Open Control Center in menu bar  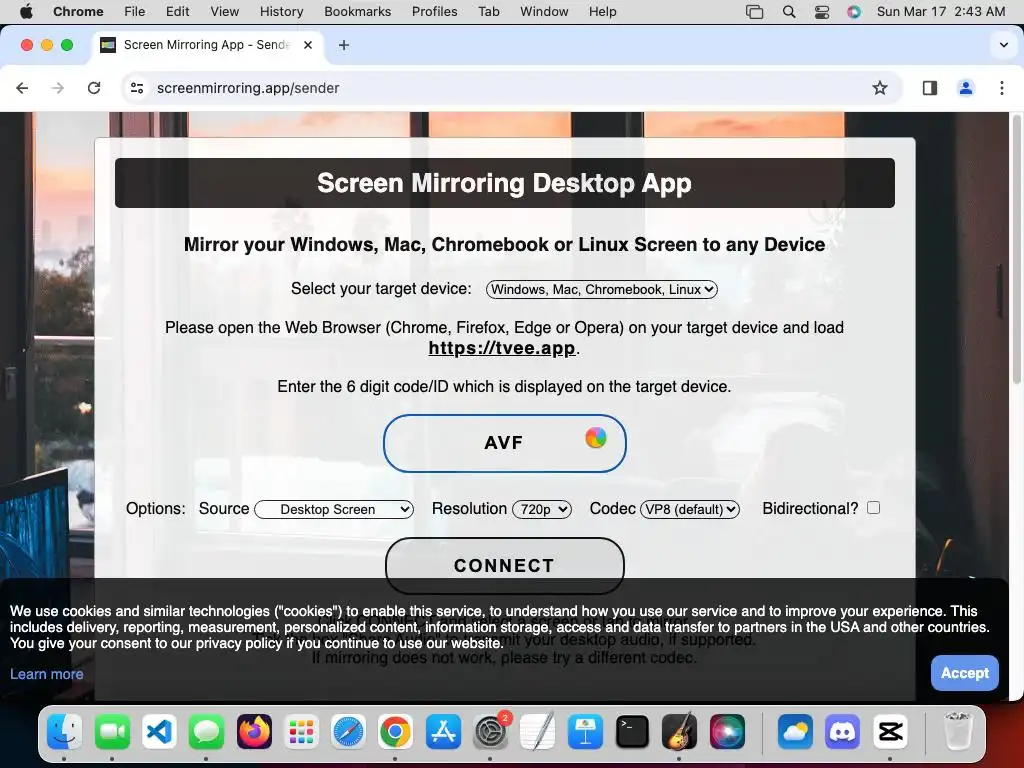pyautogui.click(x=822, y=12)
